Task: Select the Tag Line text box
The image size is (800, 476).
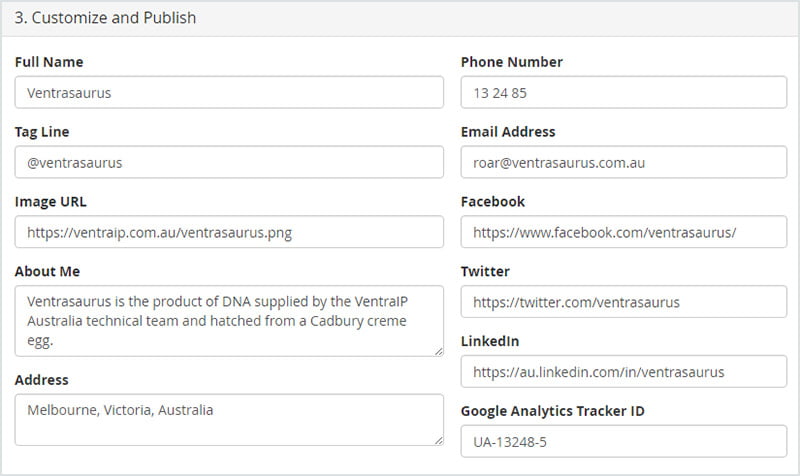Action: tap(229, 162)
